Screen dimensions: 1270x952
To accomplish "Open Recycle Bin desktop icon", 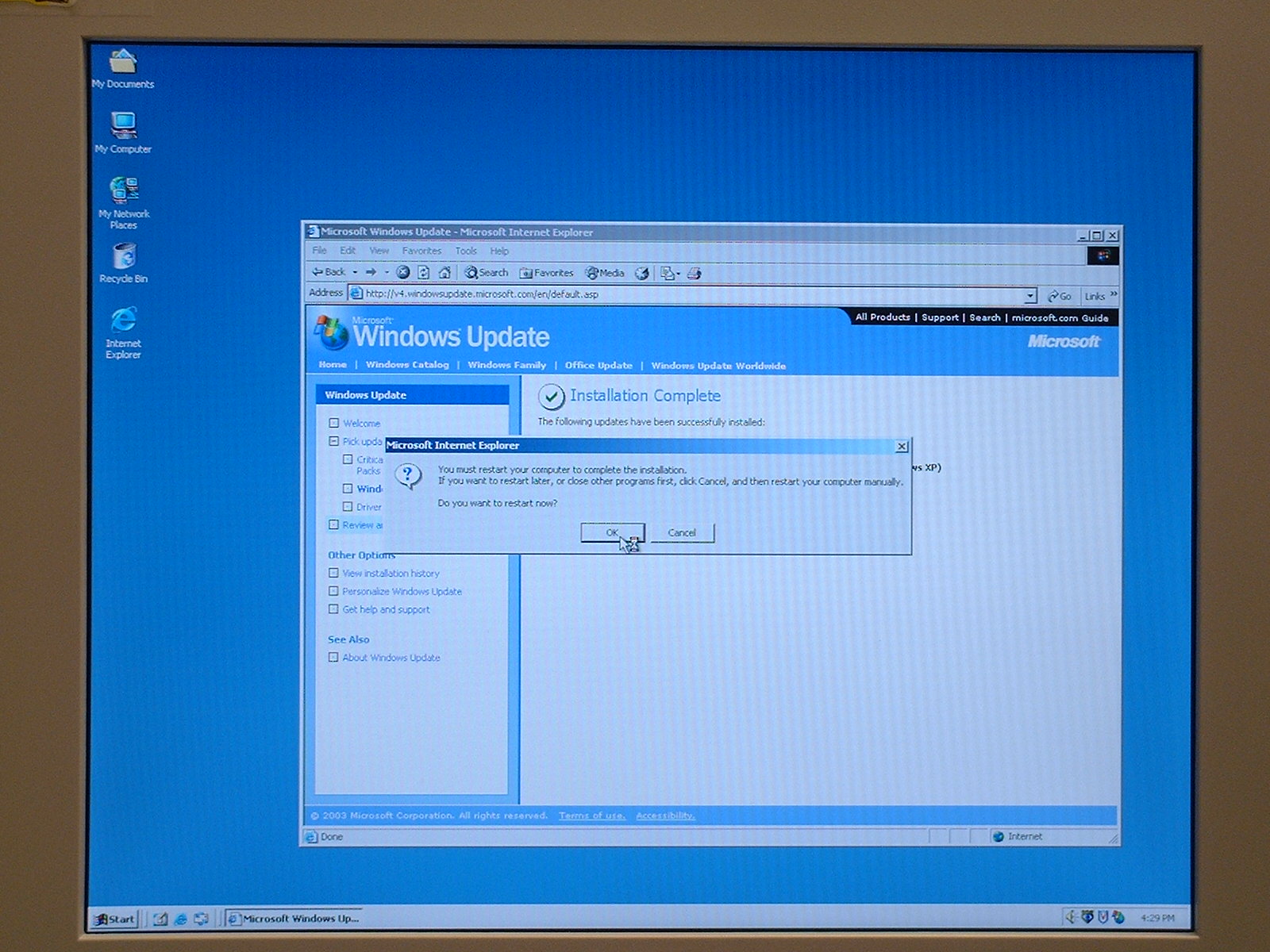I will pyautogui.click(x=124, y=263).
